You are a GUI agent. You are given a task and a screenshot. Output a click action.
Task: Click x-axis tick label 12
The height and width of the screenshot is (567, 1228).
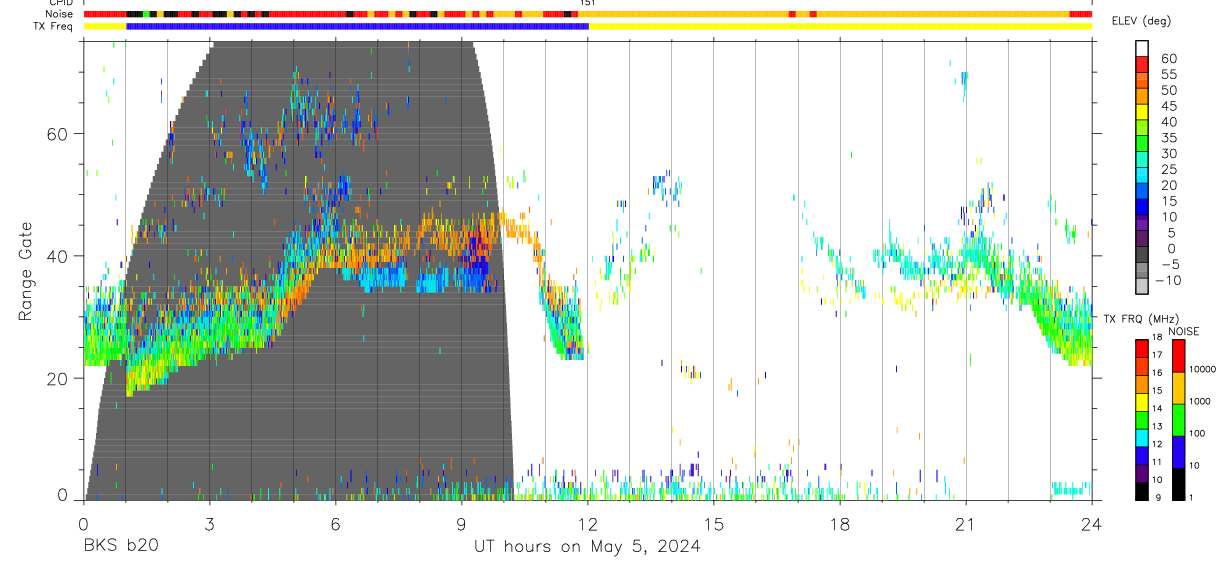[588, 524]
